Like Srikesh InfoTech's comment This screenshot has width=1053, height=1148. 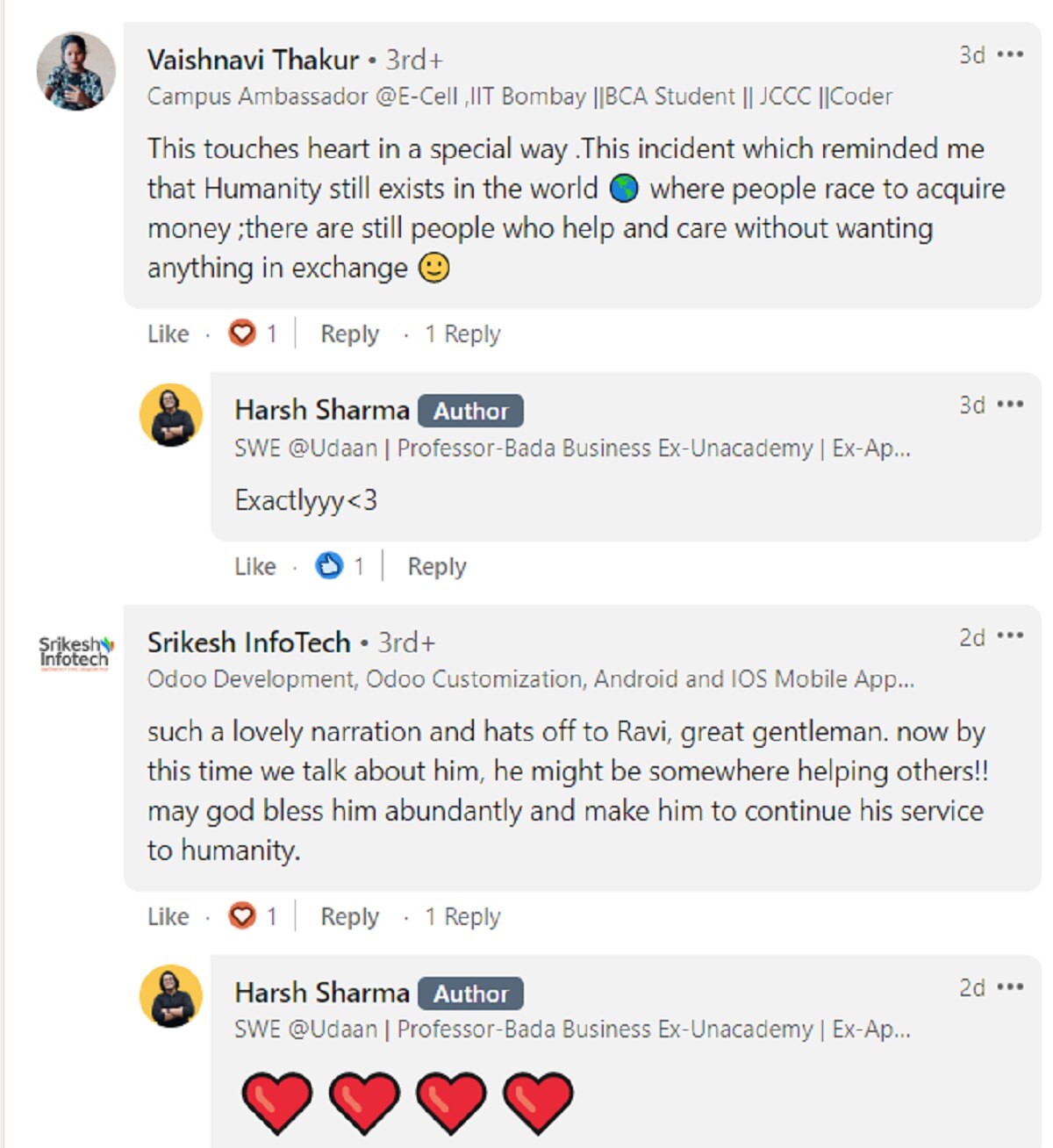pos(168,916)
